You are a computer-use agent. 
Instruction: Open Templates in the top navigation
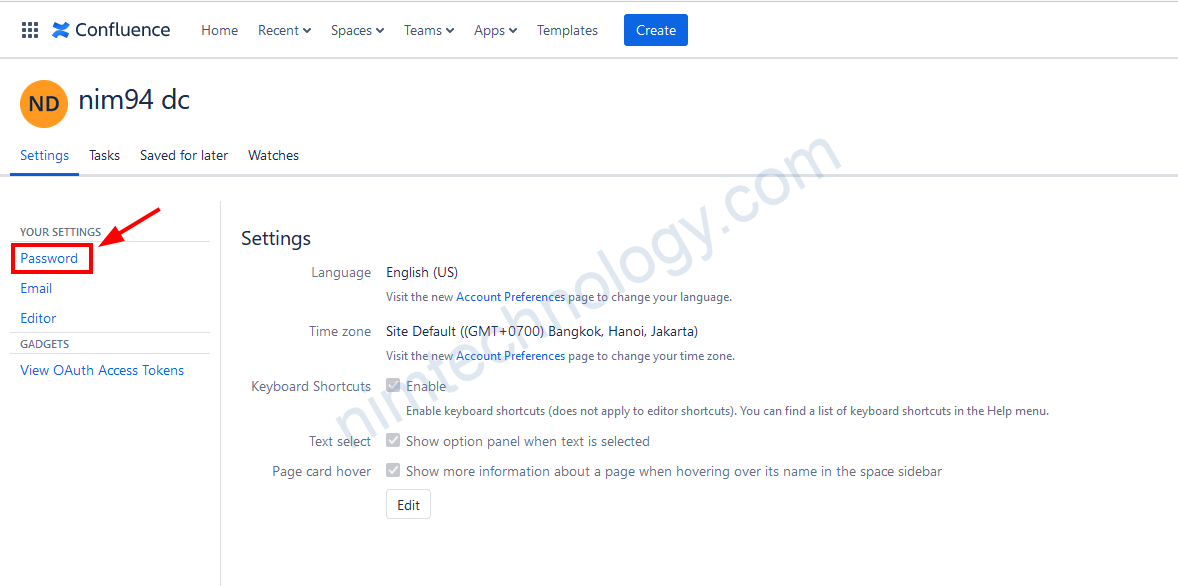567,30
